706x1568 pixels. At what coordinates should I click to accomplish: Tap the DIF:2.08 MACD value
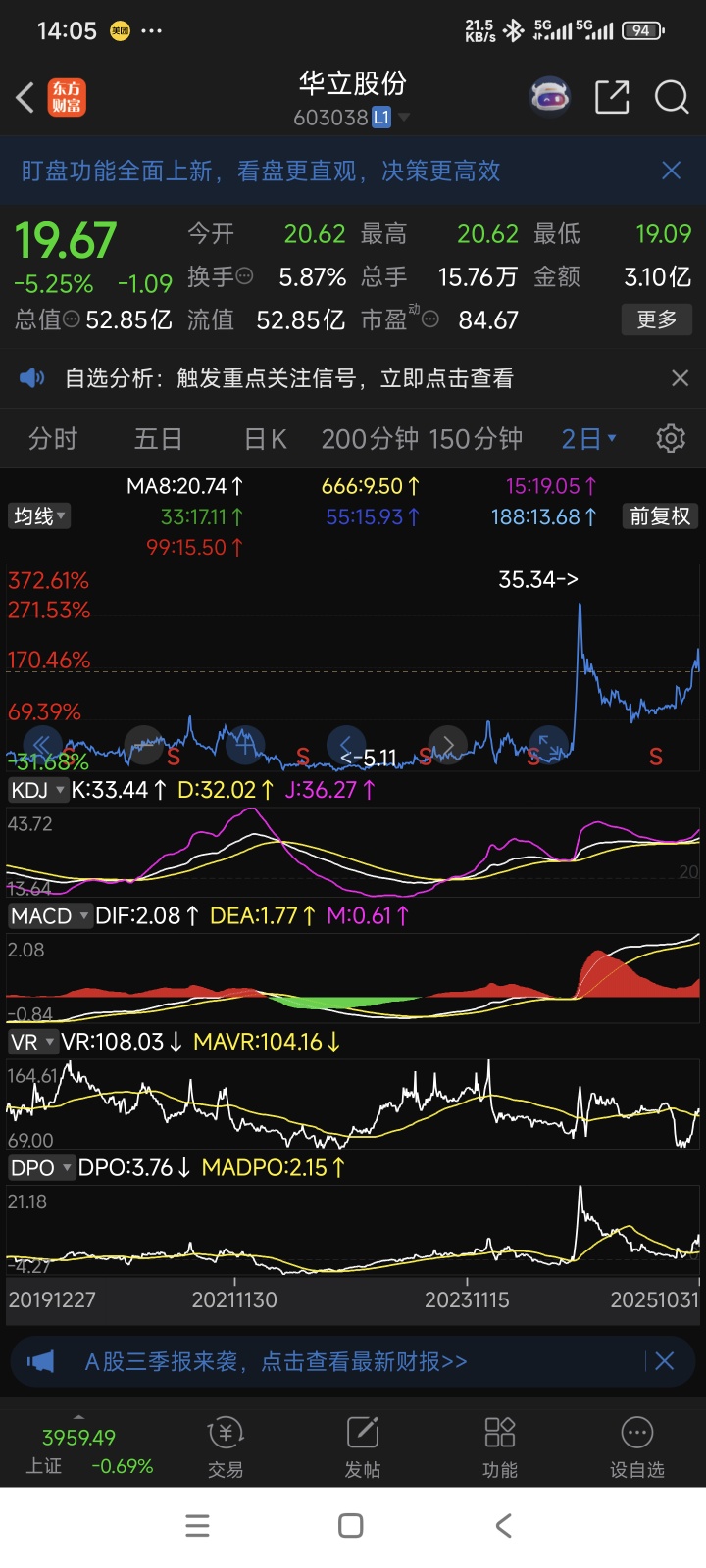147,916
